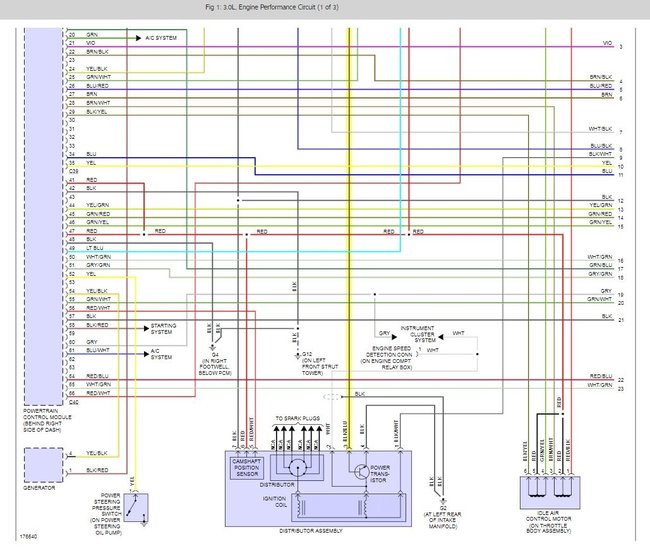Image resolution: width=650 pixels, height=551 pixels.
Task: Click the 'TO SPARK PLUGS' label
Action: (298, 418)
